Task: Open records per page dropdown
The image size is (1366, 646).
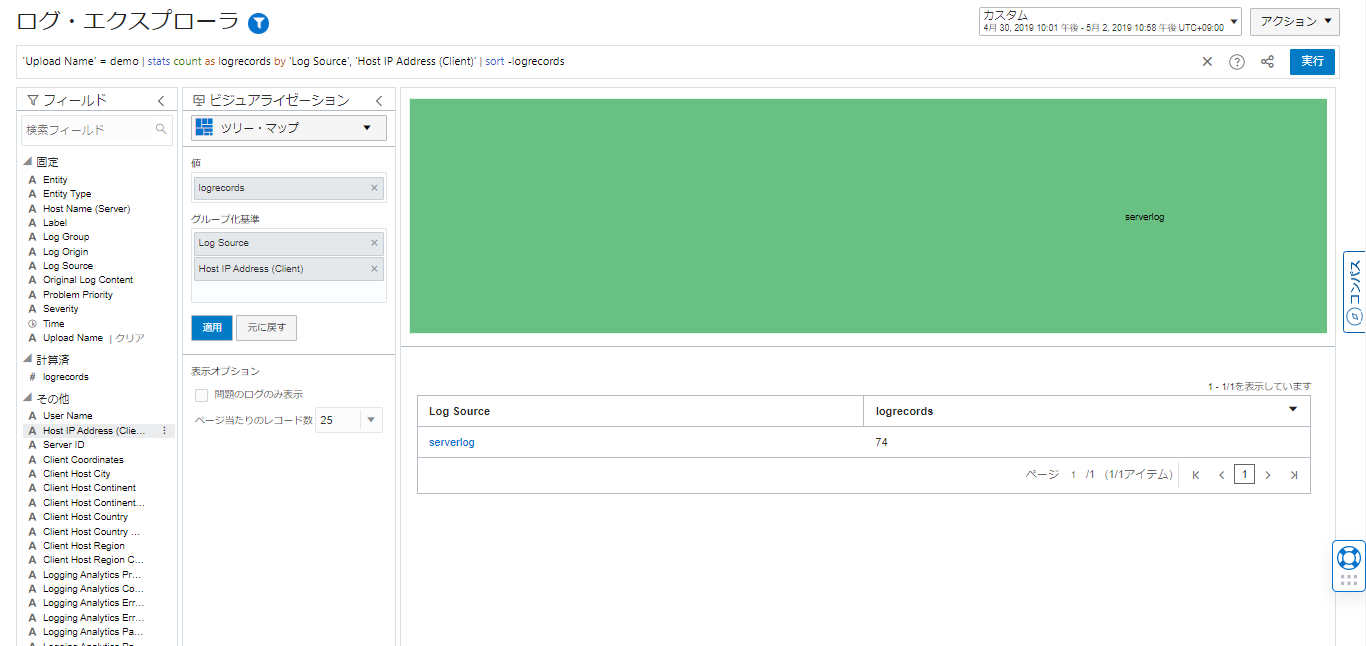Action: pos(372,420)
